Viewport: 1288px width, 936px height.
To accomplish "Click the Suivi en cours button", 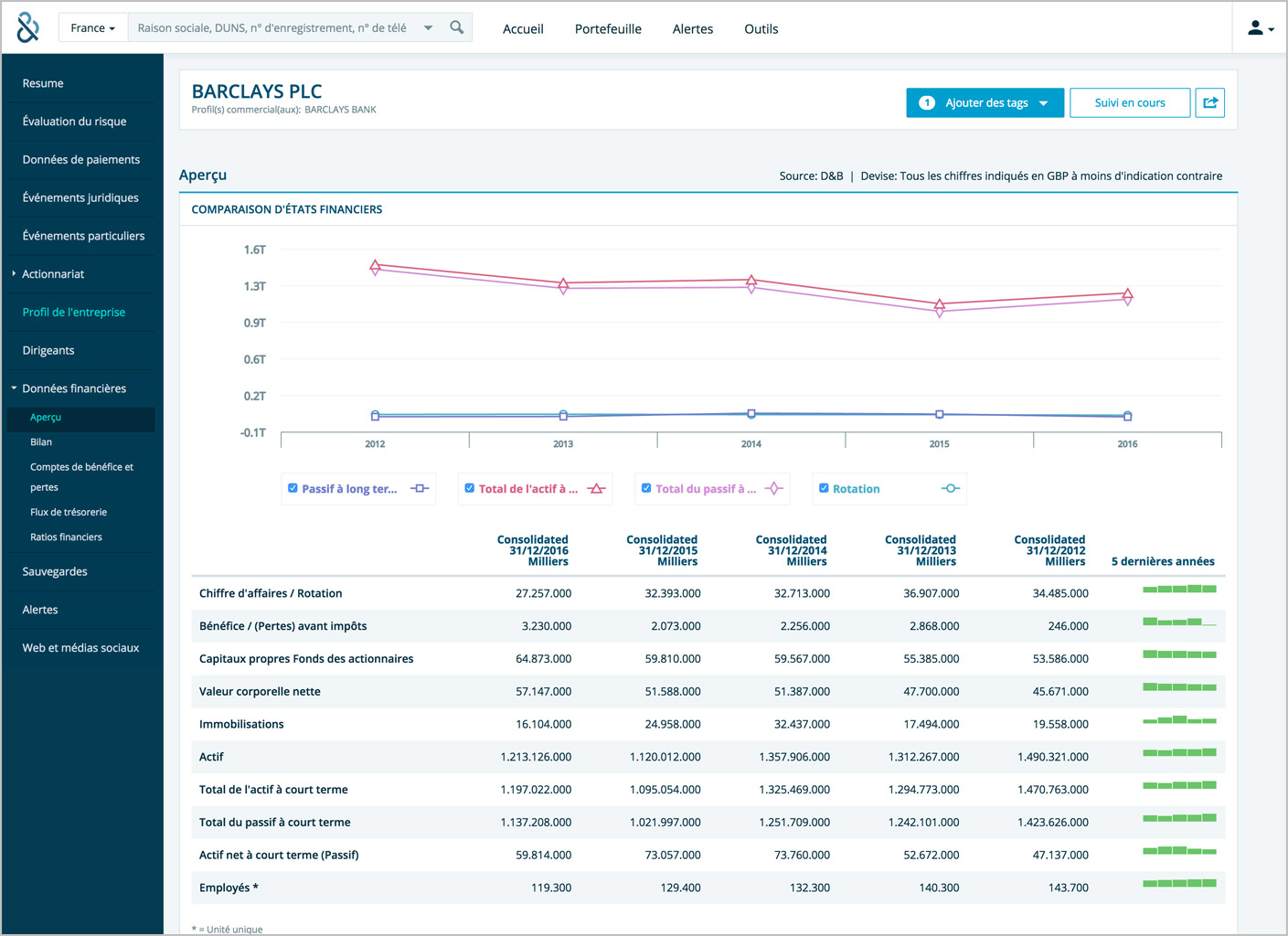I will coord(1130,102).
